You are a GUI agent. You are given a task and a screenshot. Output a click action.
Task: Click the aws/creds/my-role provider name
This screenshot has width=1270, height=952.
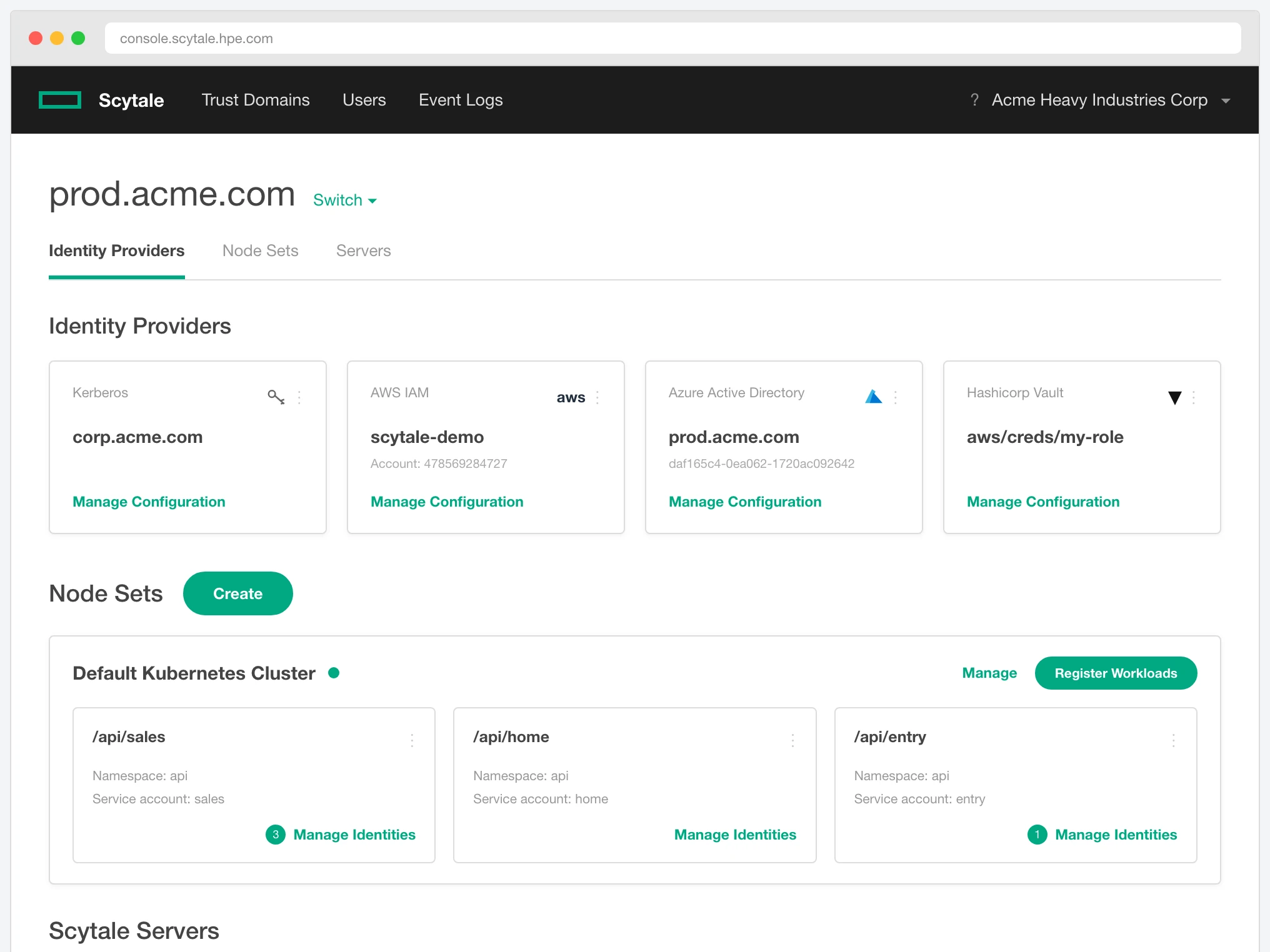coord(1045,437)
